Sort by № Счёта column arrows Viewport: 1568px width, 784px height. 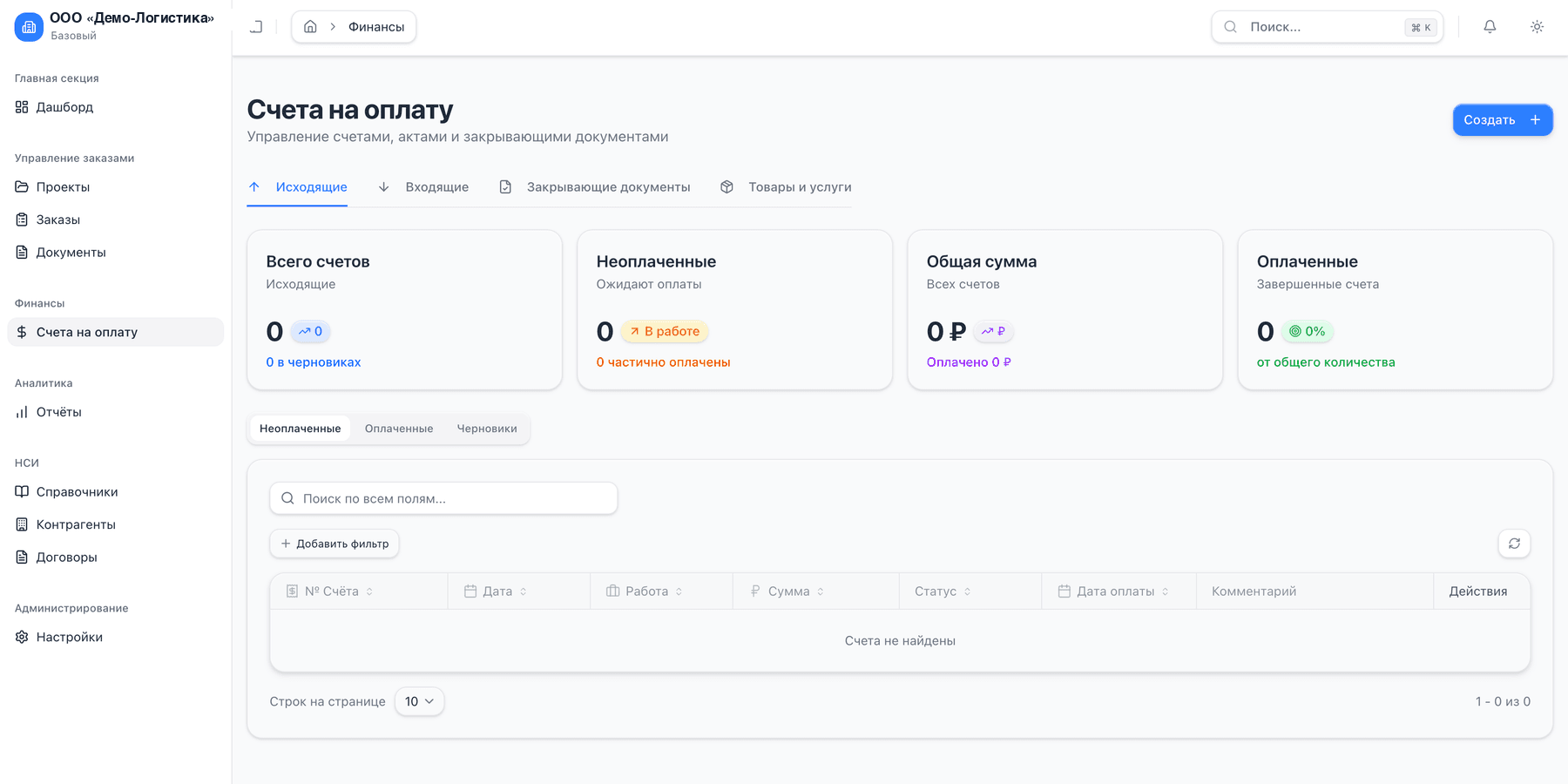pos(369,591)
